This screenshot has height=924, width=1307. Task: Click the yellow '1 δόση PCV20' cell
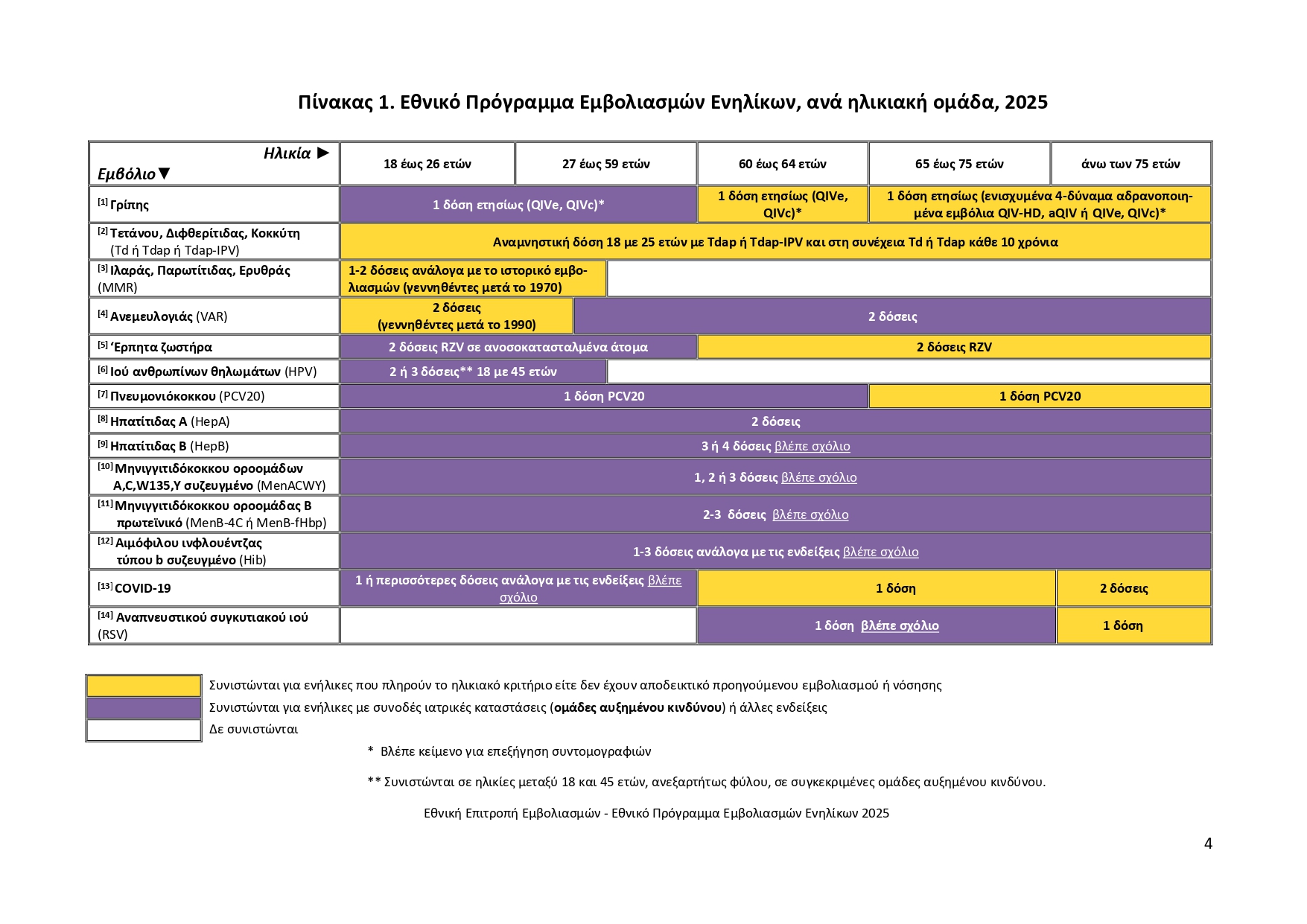[1039, 396]
